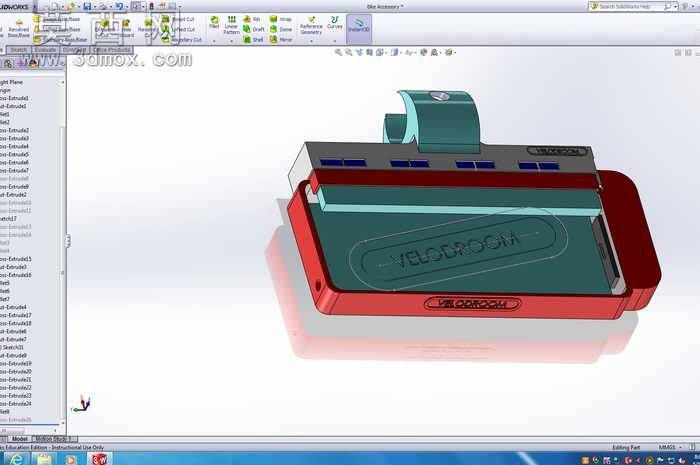Screen dimensions: 700x465
Task: Select the Revolved Boss/Base tool
Action: coord(19,28)
